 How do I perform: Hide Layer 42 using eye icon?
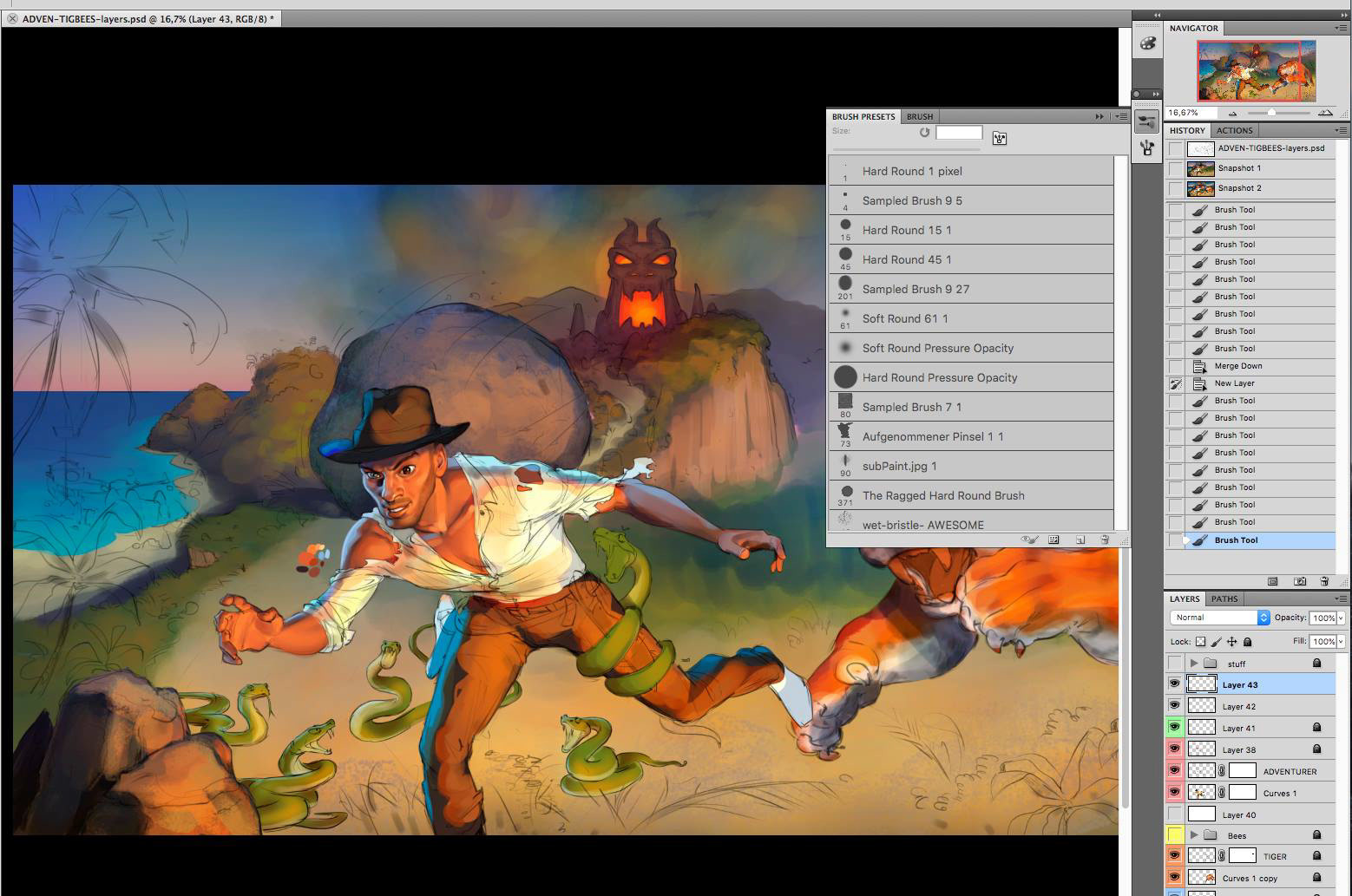pos(1174,706)
